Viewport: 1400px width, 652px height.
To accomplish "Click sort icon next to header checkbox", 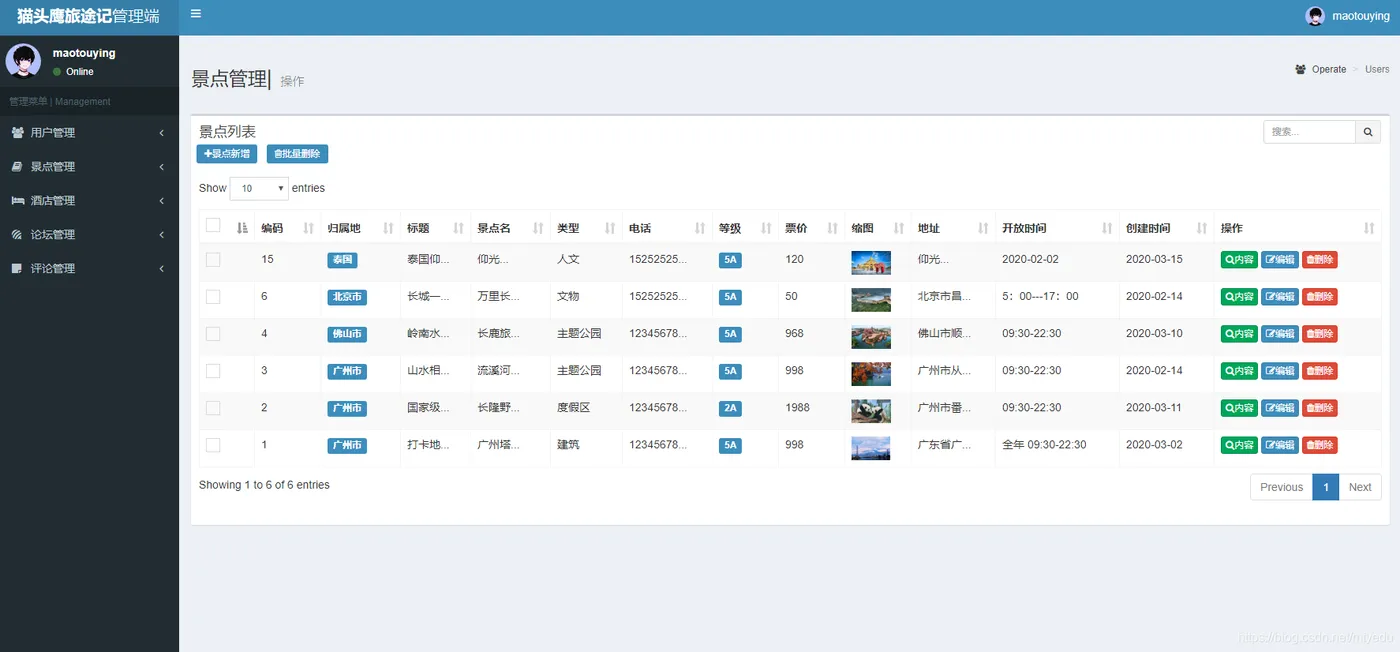I will (242, 228).
